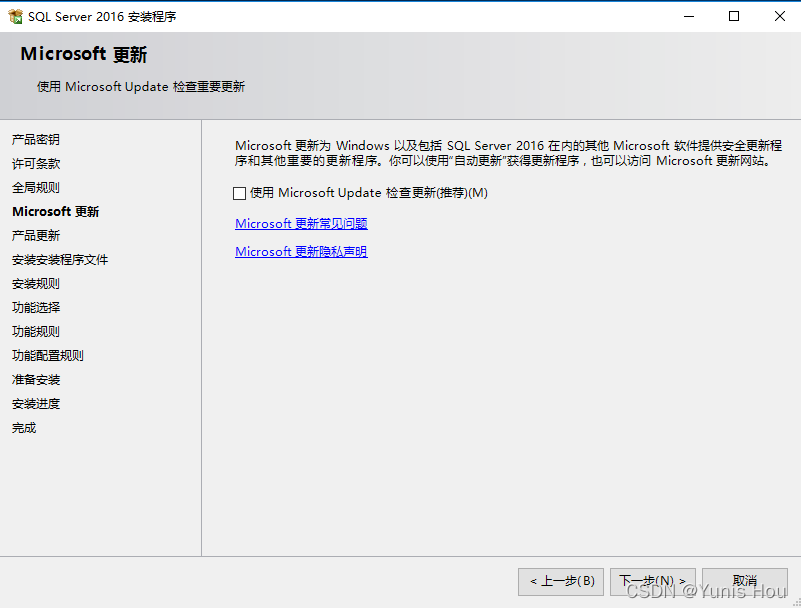The image size is (801, 608).
Task: Select the 功能规则 step
Action: click(35, 331)
